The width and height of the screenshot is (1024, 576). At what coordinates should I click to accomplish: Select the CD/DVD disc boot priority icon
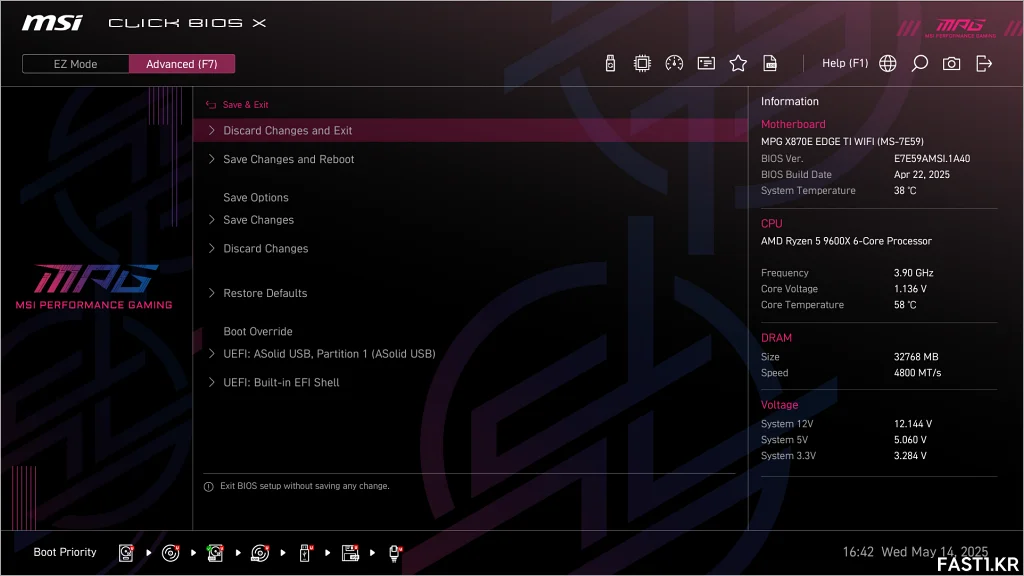tap(170, 553)
